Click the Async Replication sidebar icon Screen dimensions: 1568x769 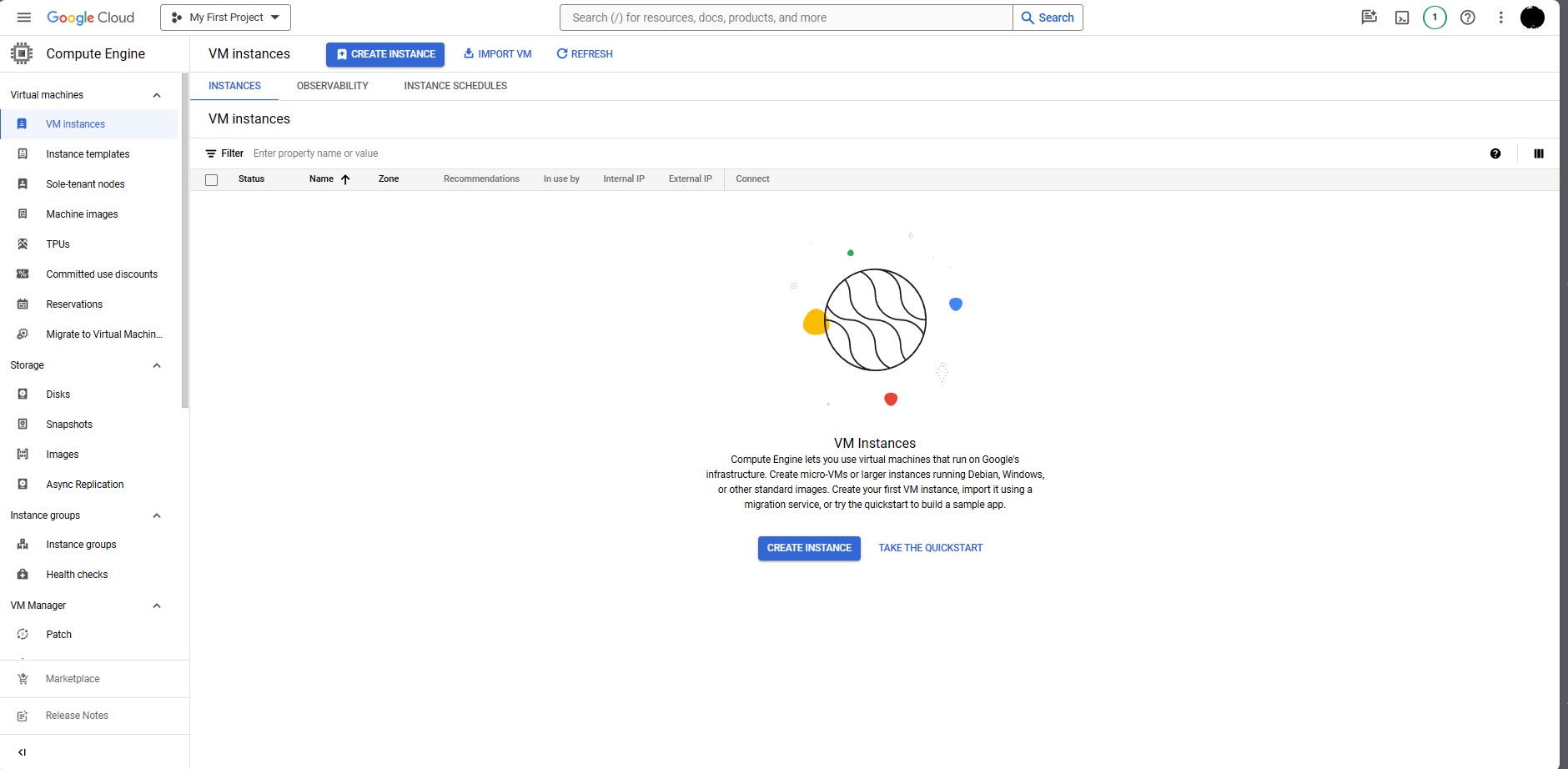click(x=23, y=485)
